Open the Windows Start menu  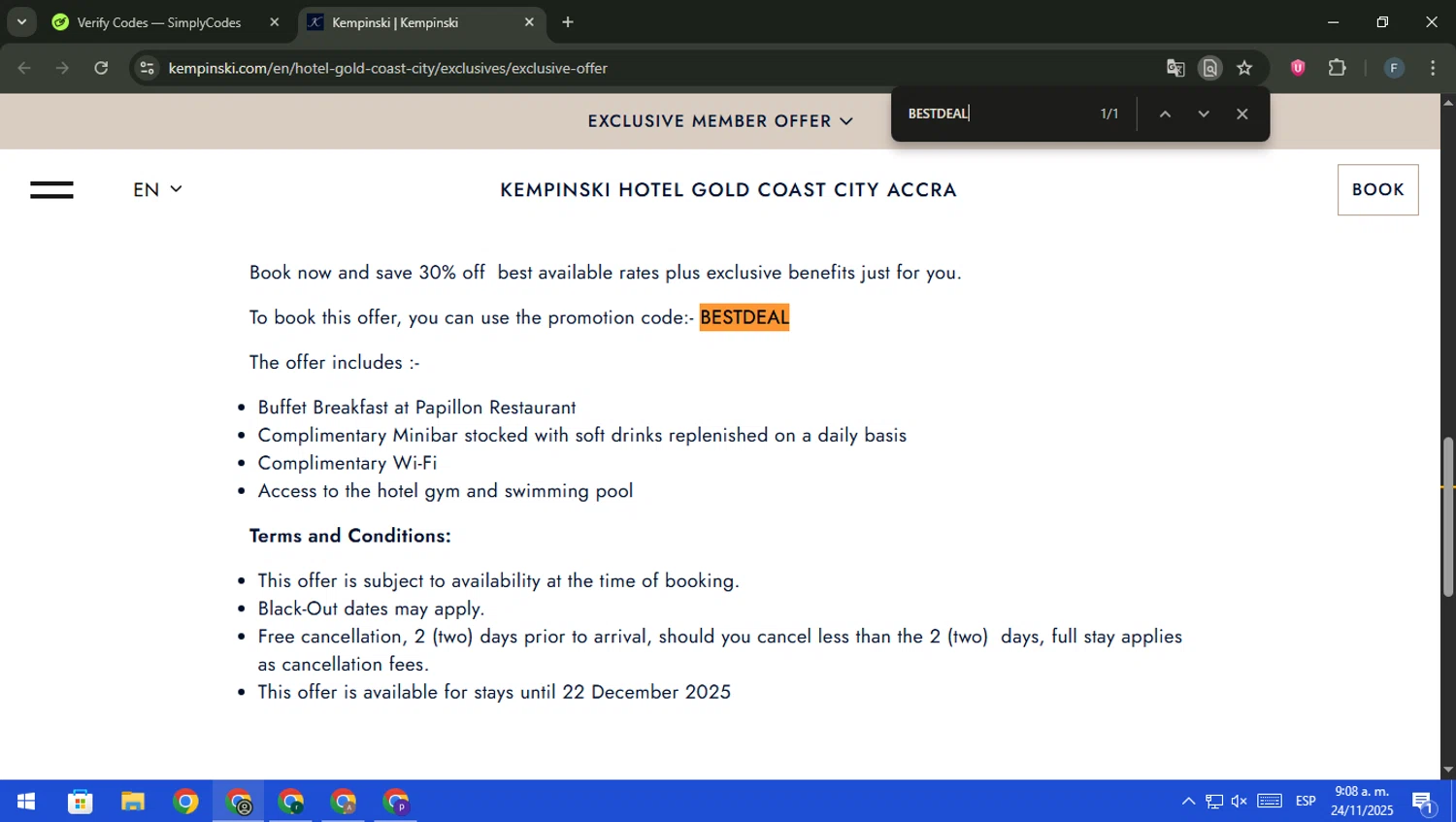[26, 802]
